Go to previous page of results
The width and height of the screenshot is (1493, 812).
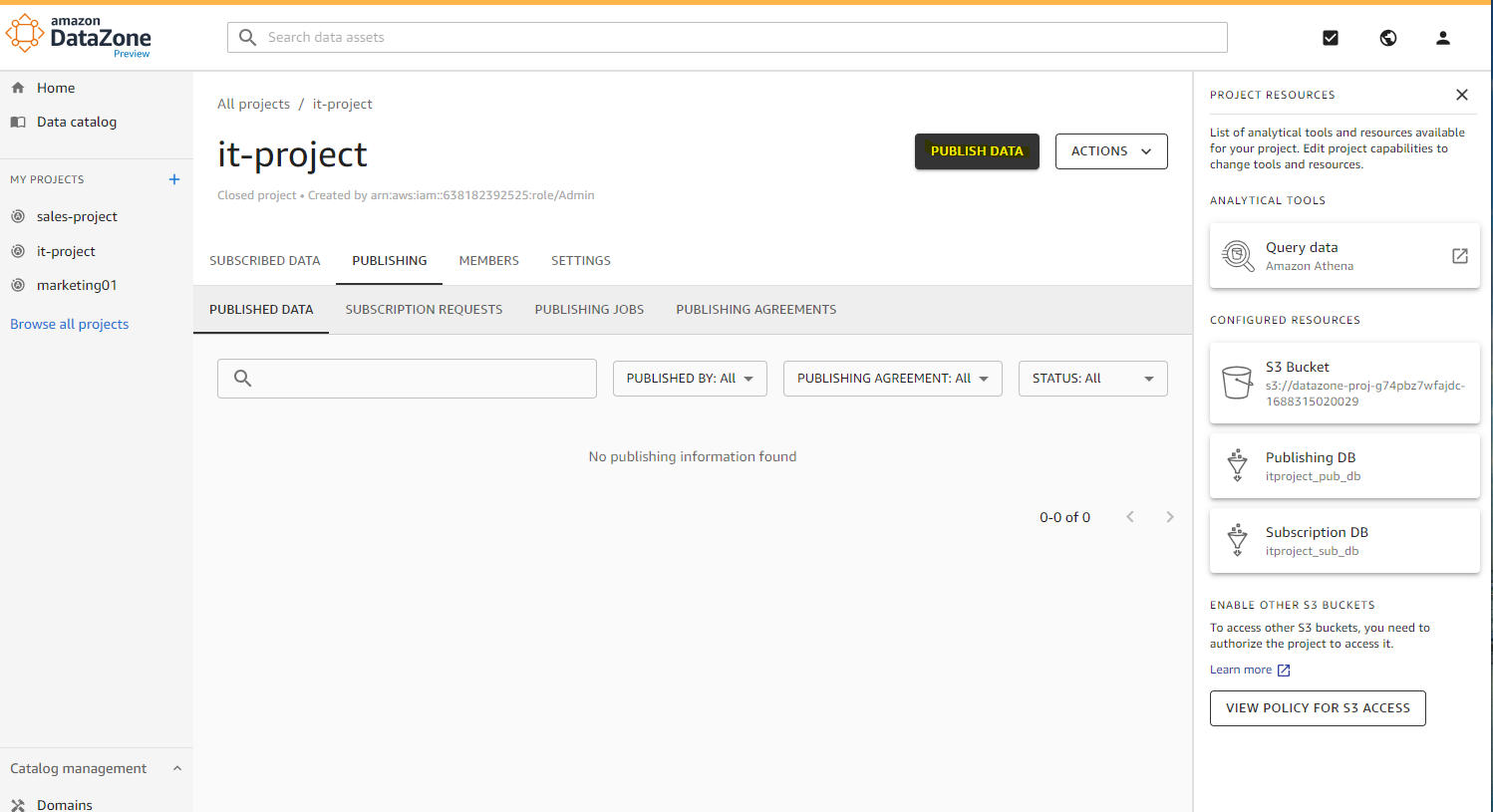[1130, 517]
